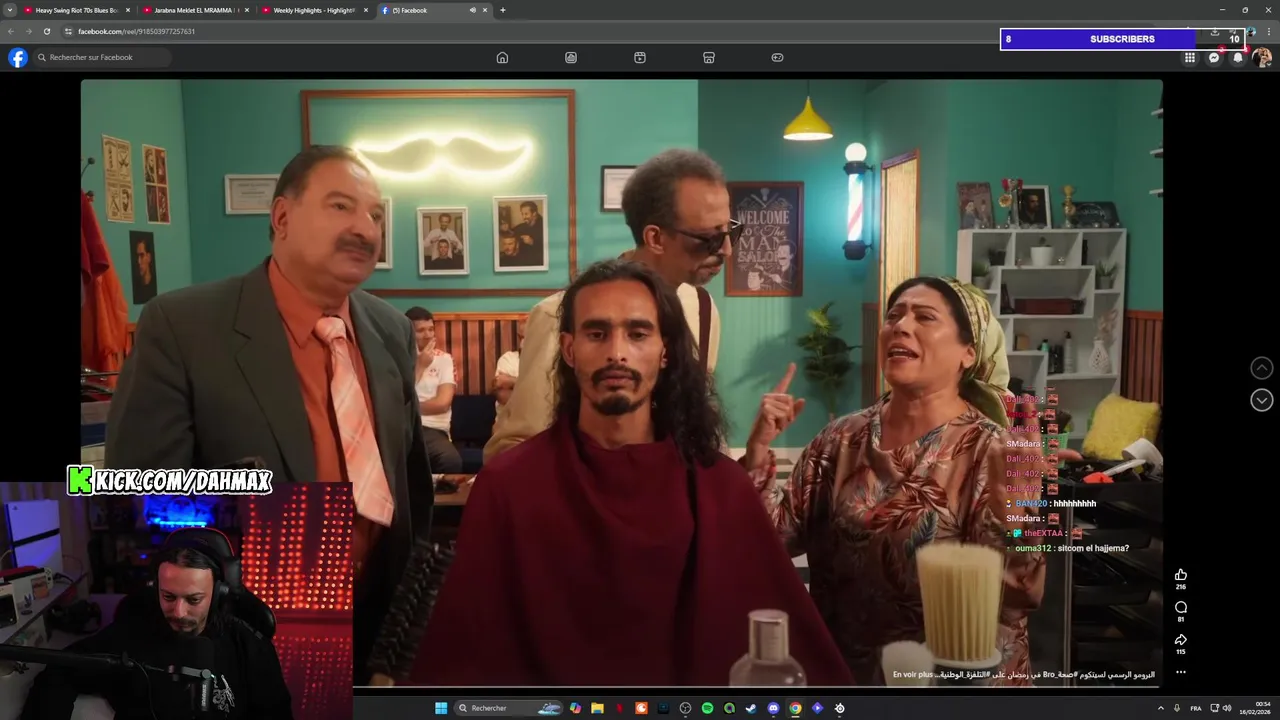
Task: Close the Heavy Swing Riot tab
Action: (128, 10)
